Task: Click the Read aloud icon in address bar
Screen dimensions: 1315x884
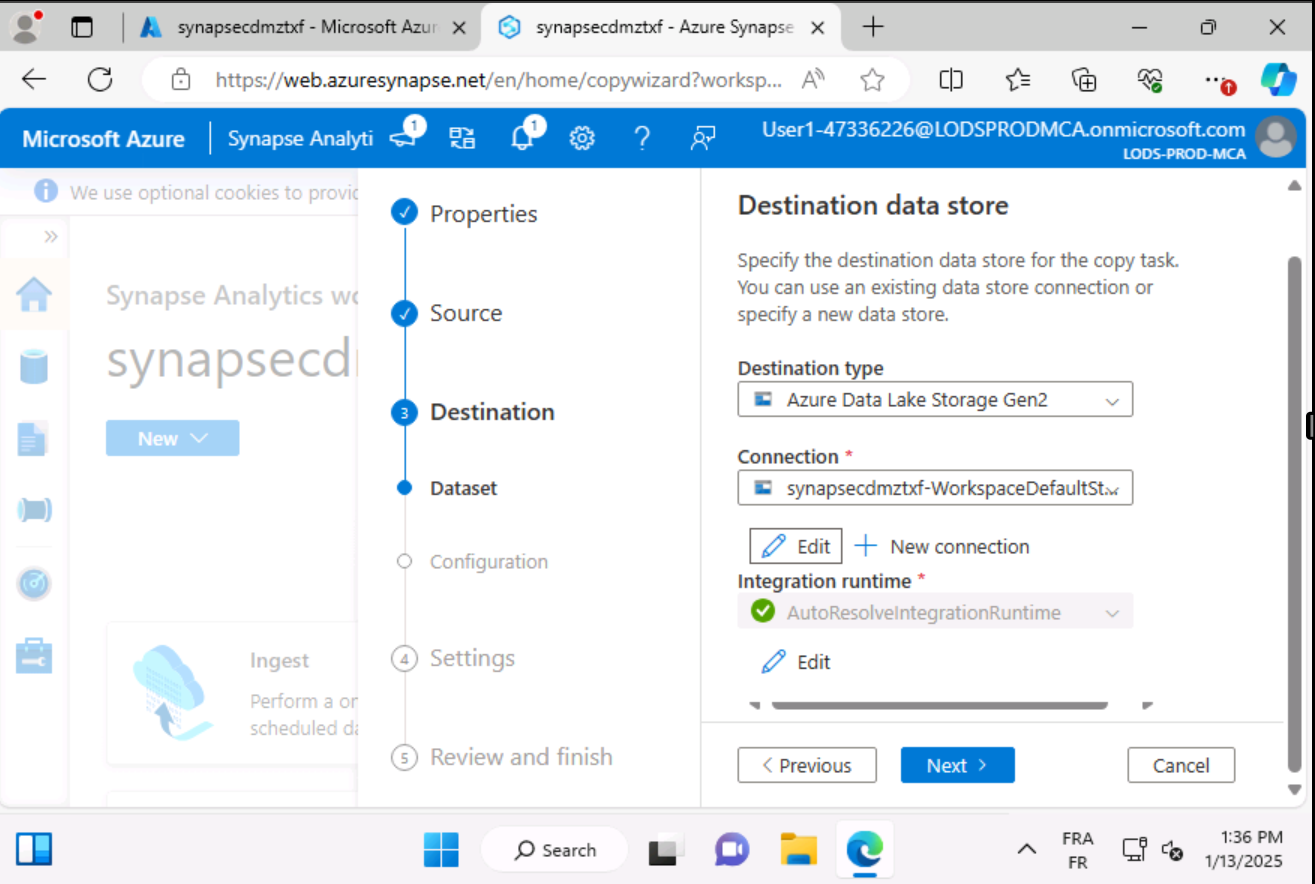Action: (813, 80)
